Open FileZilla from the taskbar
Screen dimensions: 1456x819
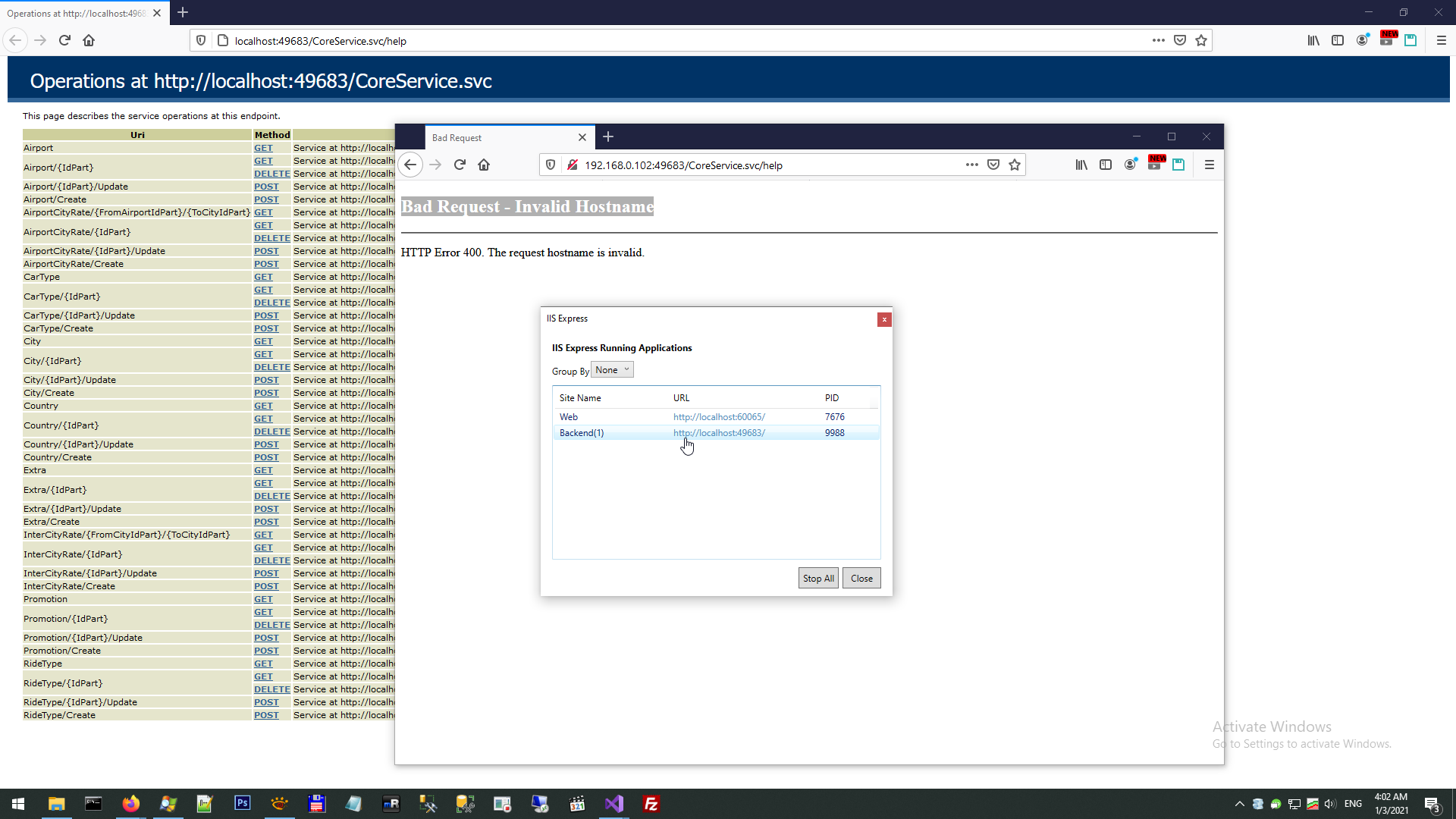(x=651, y=804)
